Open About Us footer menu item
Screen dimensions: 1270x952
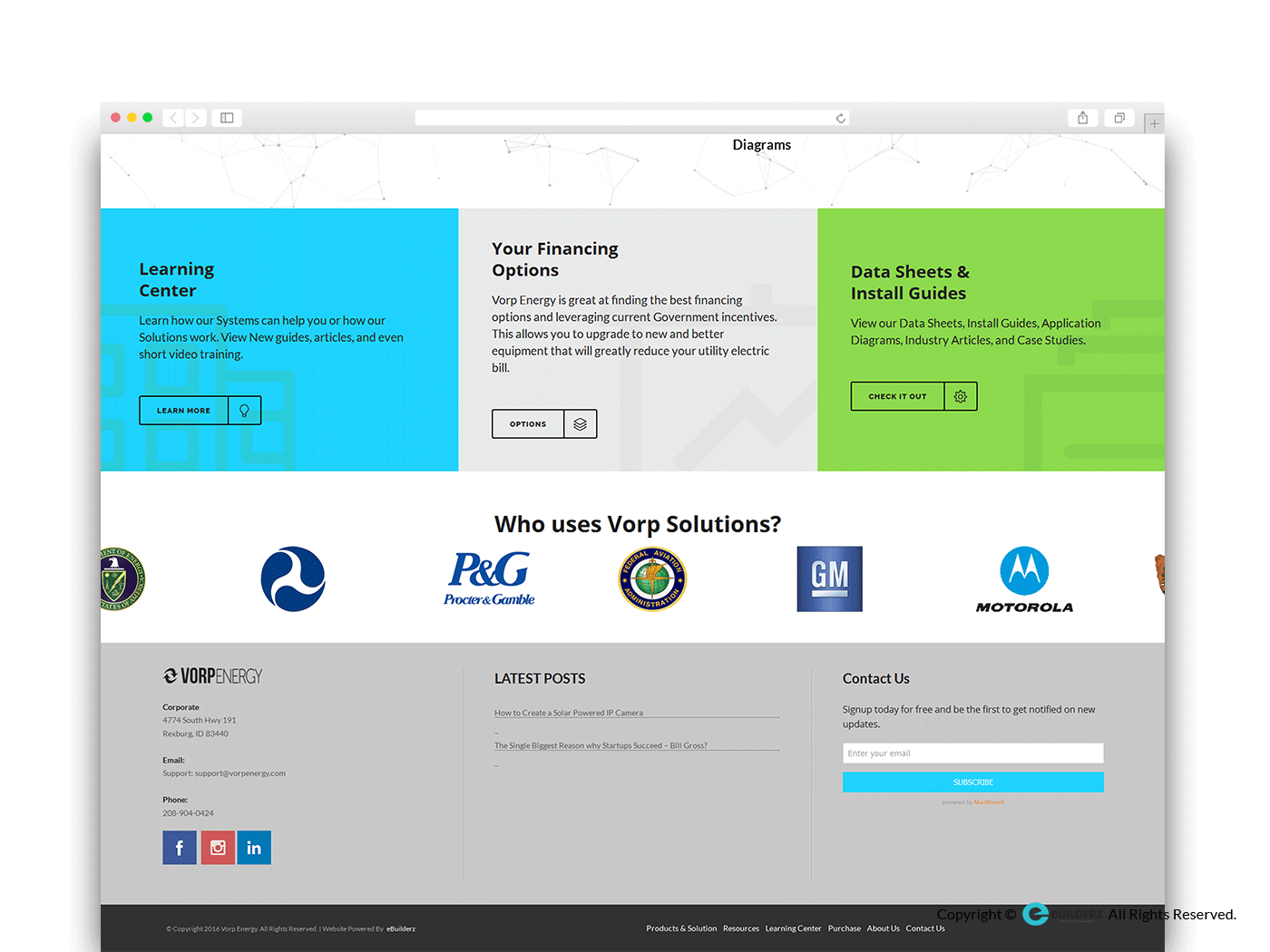[x=883, y=928]
